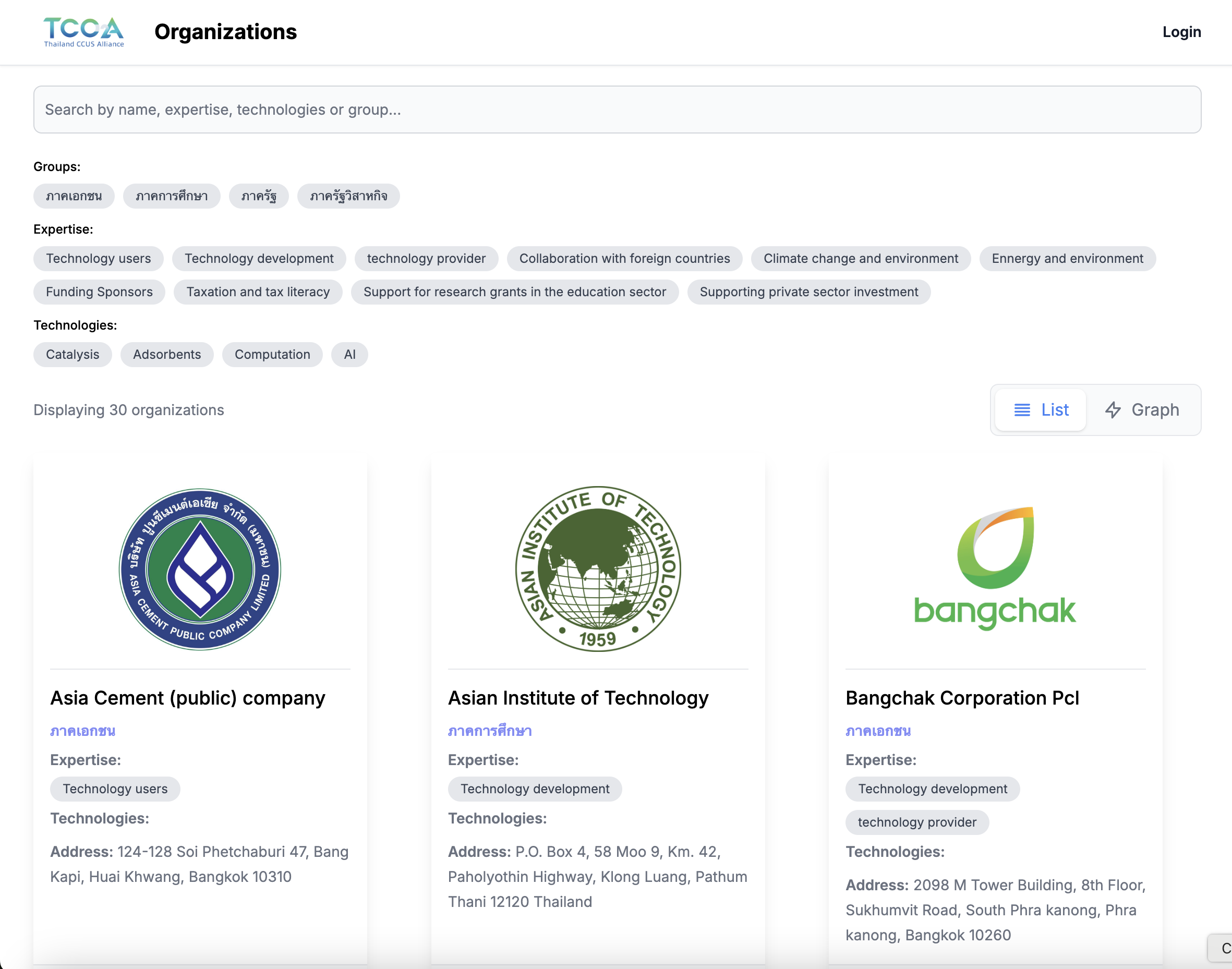Switch to the Graph view
Viewport: 1232px width, 969px height.
[1142, 410]
